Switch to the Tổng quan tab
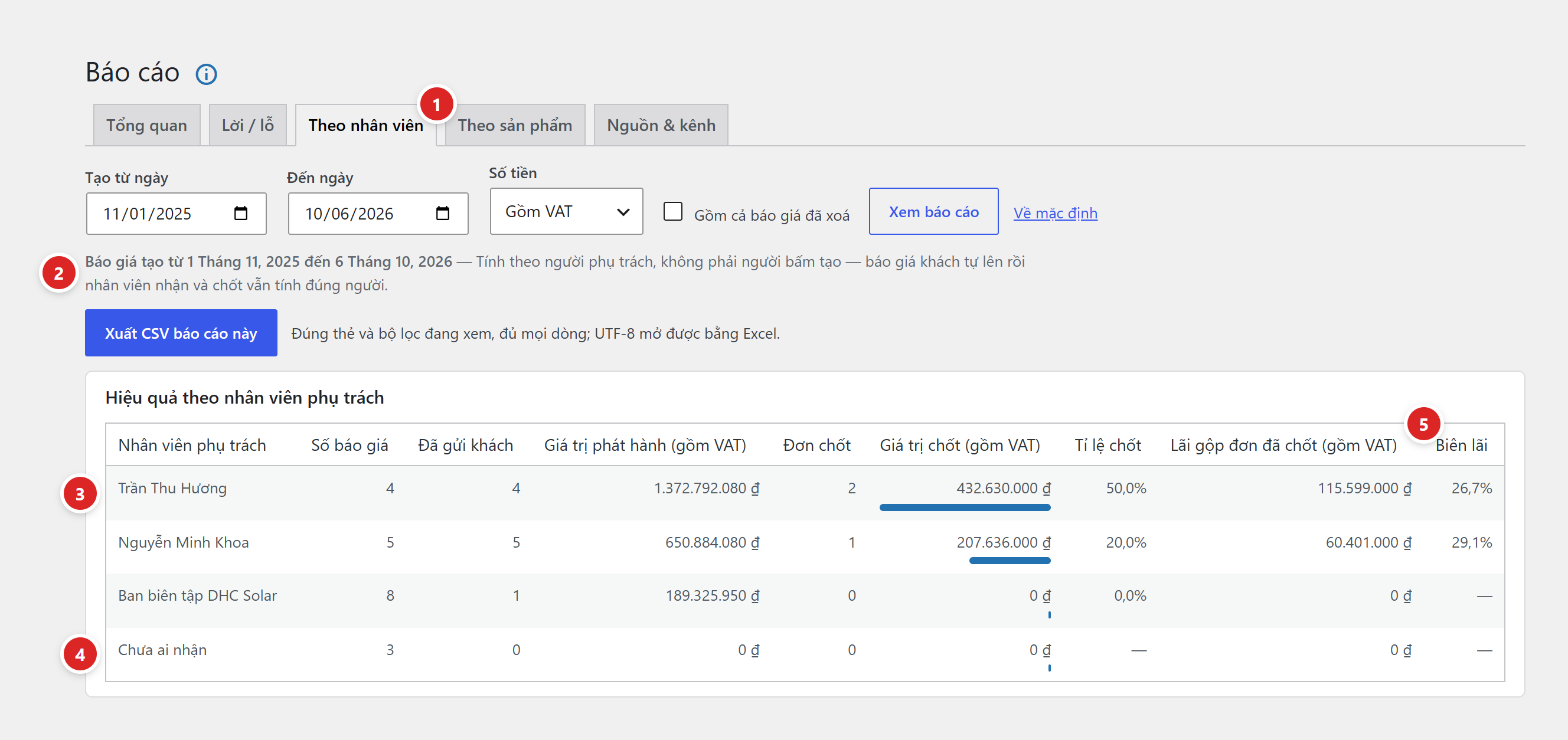This screenshot has width=1568, height=740. [146, 125]
